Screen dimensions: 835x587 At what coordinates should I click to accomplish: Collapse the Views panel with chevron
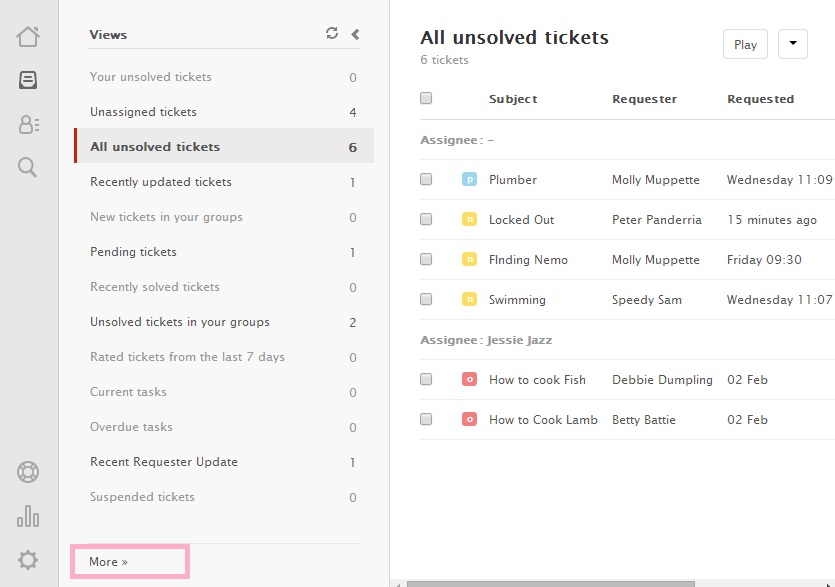[x=355, y=34]
